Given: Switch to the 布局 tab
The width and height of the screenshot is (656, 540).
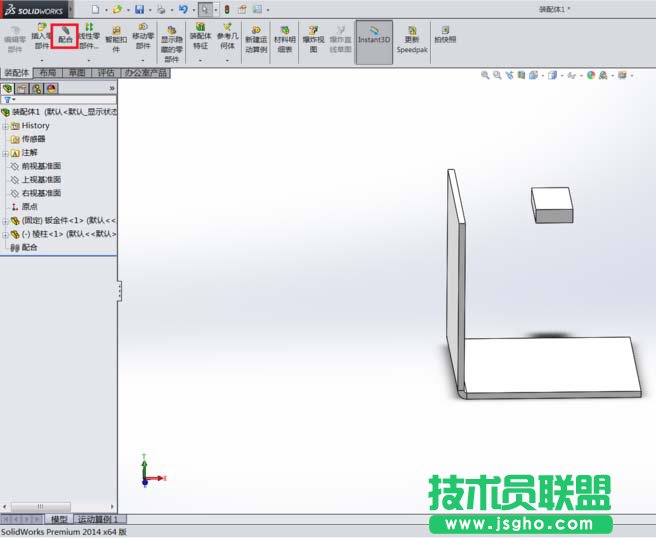Looking at the screenshot, I should pos(48,73).
